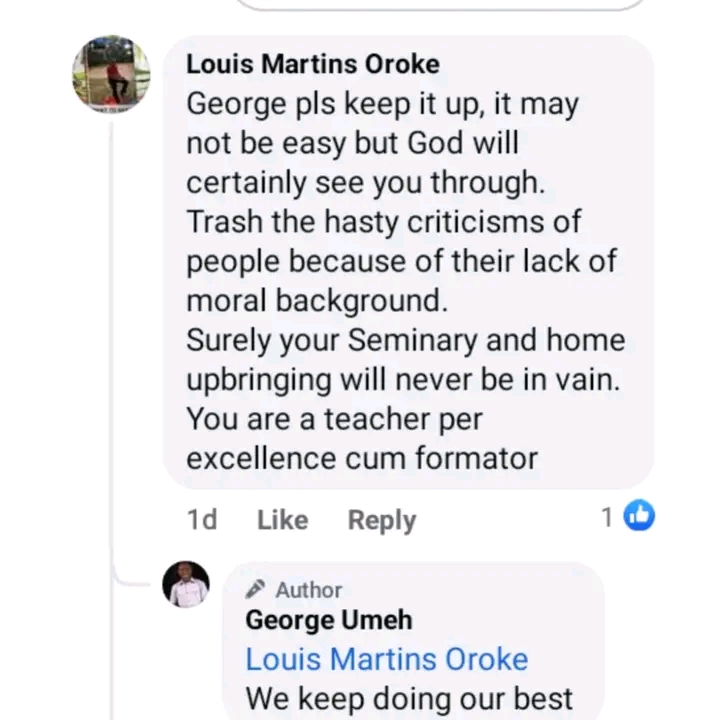This screenshot has height=720, width=720.
Task: Tap the line "Surely your Seminary and home"
Action: (405, 340)
